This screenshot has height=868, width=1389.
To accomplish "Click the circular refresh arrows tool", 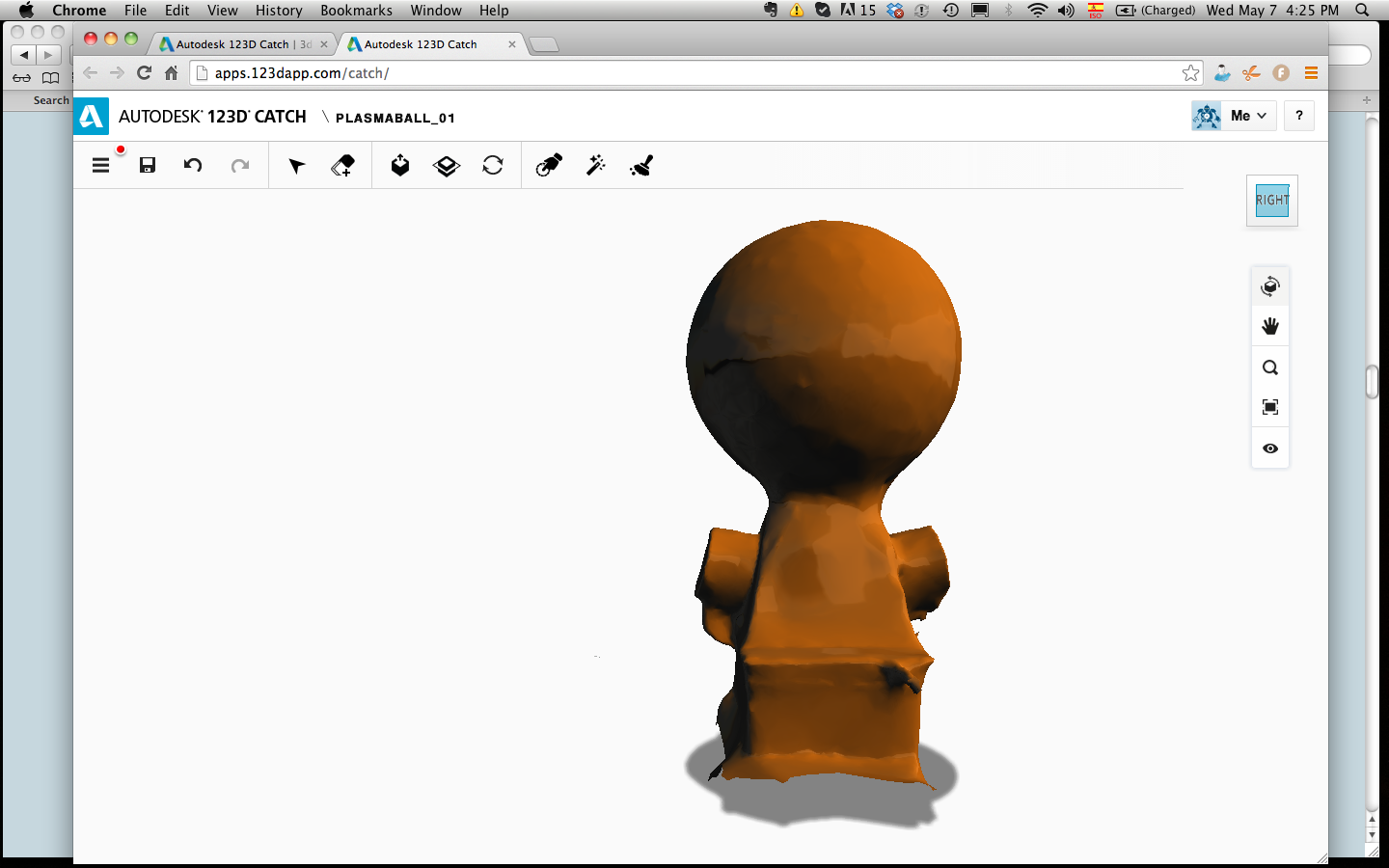I will pyautogui.click(x=493, y=165).
